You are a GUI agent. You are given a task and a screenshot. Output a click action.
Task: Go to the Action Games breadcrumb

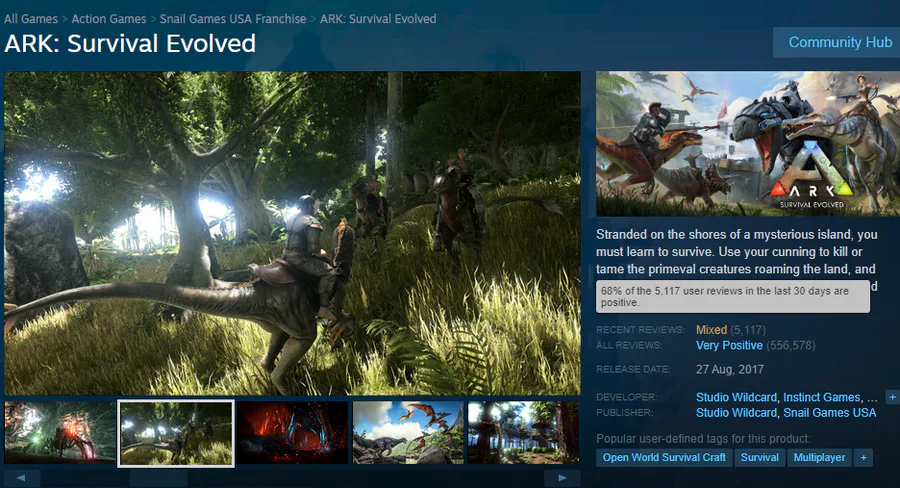click(x=109, y=19)
